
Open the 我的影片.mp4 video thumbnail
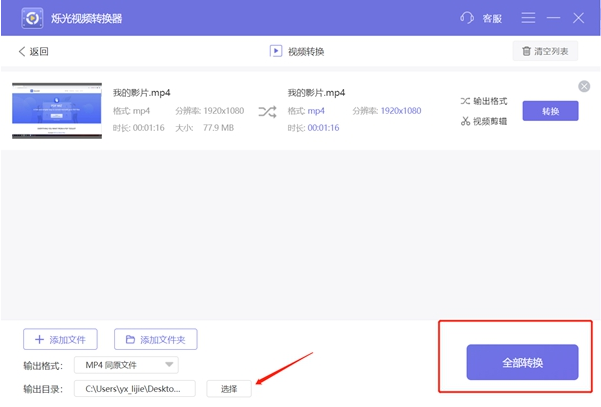(57, 111)
